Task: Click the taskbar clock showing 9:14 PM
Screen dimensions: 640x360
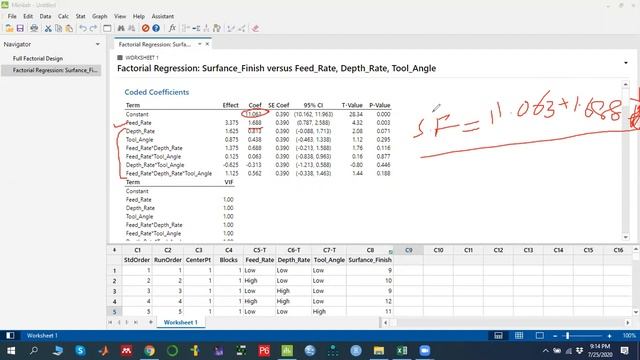Action: click(x=600, y=351)
